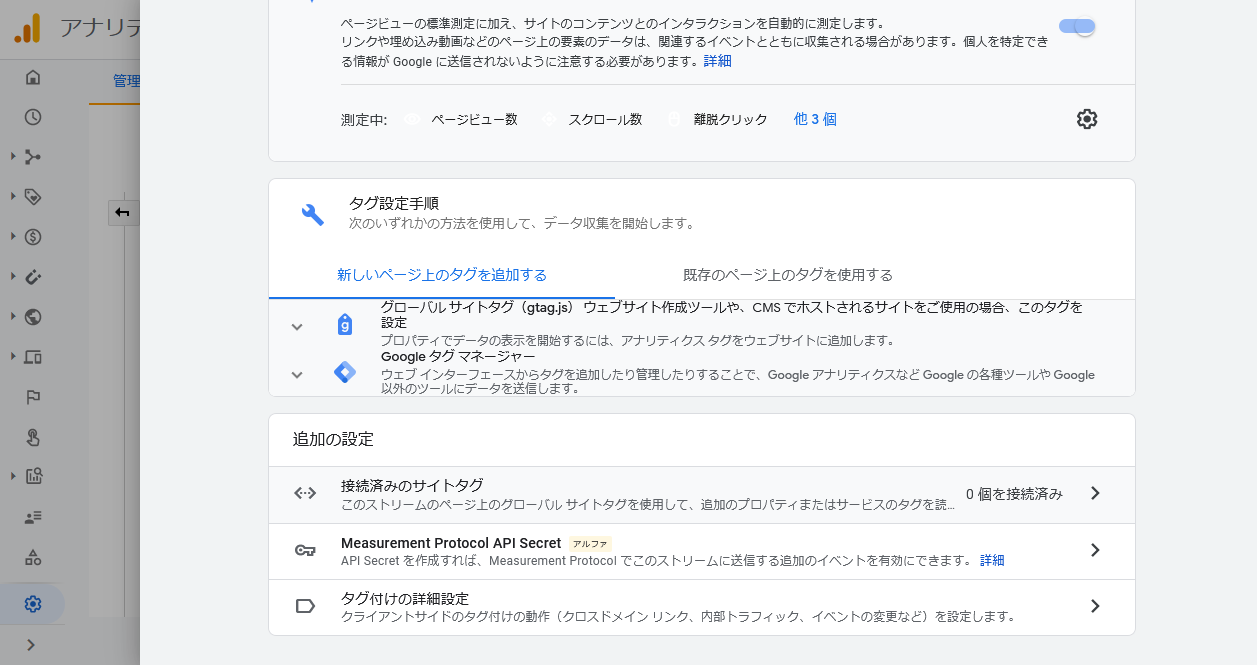Click the ページビュー数 label
This screenshot has height=665, width=1257.
tap(474, 119)
